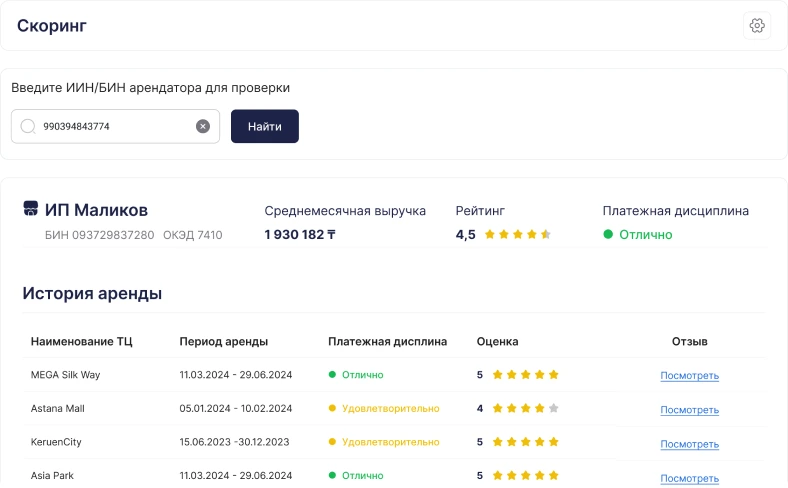Click the История аренды heading
This screenshot has height=488, width=788.
tap(92, 293)
